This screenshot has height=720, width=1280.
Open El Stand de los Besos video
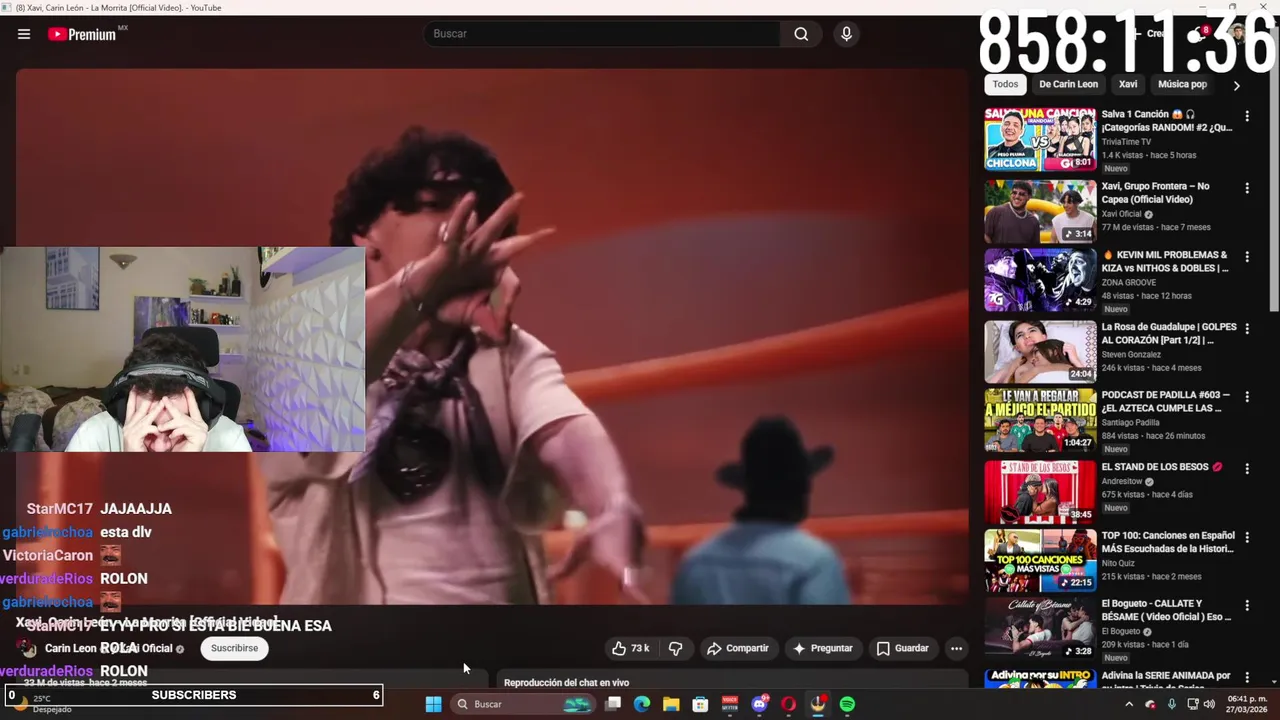pyautogui.click(x=1040, y=492)
